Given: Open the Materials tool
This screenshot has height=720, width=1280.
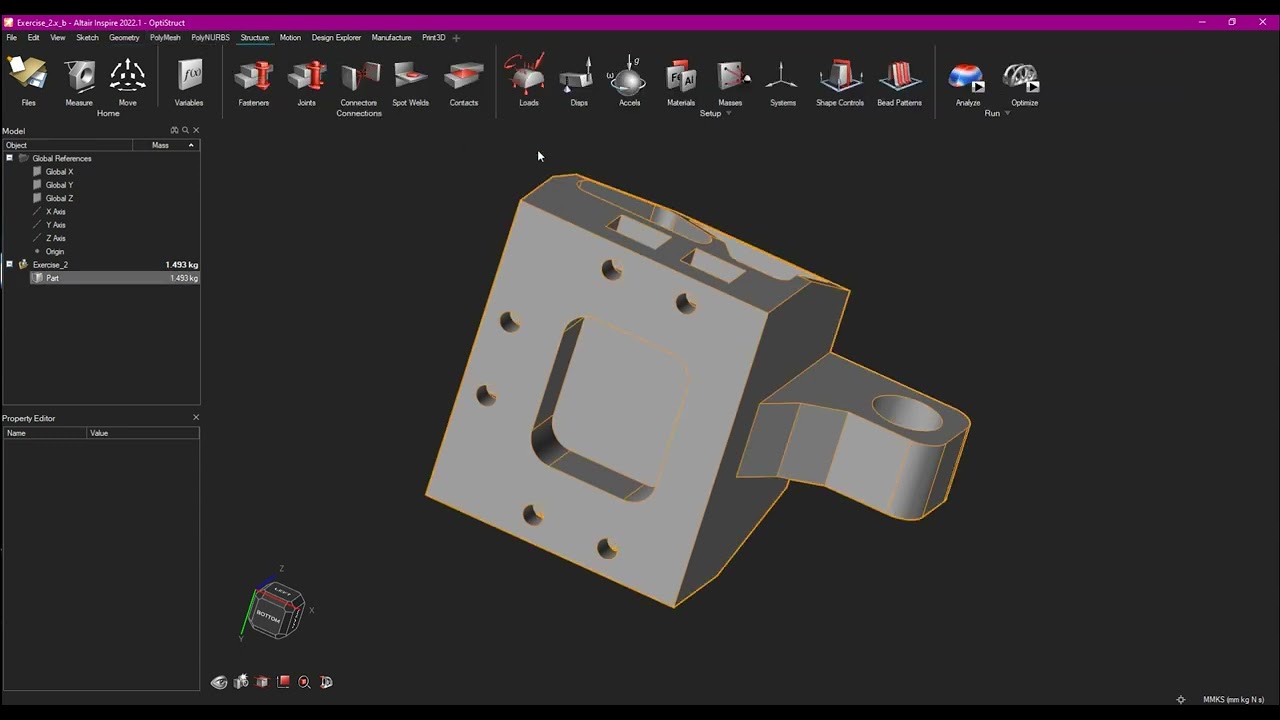Looking at the screenshot, I should point(681,82).
